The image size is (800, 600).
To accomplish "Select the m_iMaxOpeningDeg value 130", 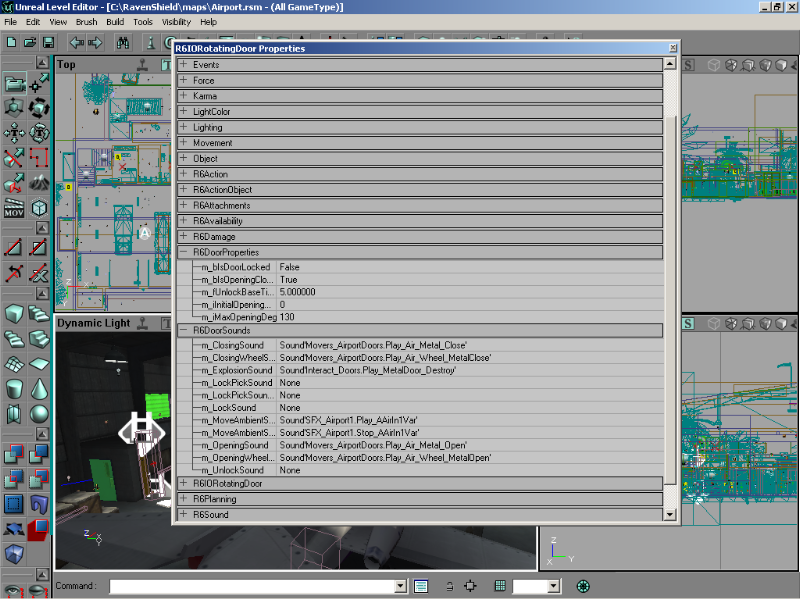I will [x=470, y=317].
